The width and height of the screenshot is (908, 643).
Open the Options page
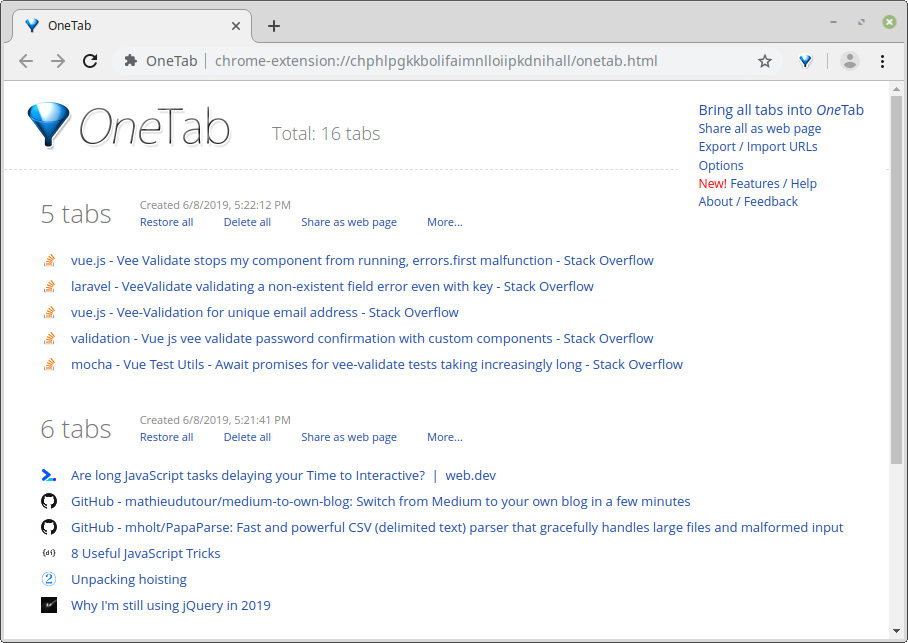tap(720, 165)
